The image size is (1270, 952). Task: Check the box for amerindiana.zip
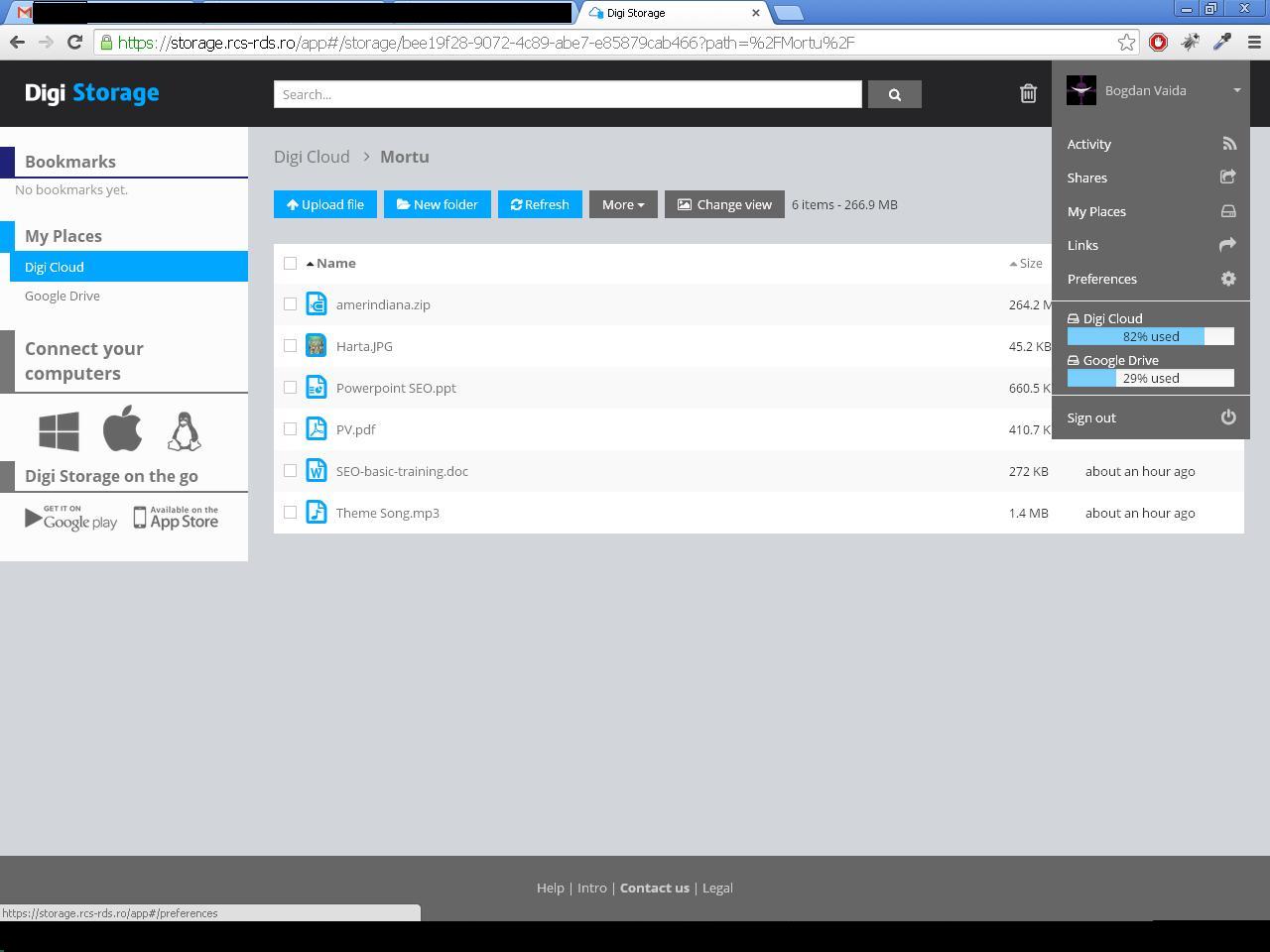click(x=290, y=304)
